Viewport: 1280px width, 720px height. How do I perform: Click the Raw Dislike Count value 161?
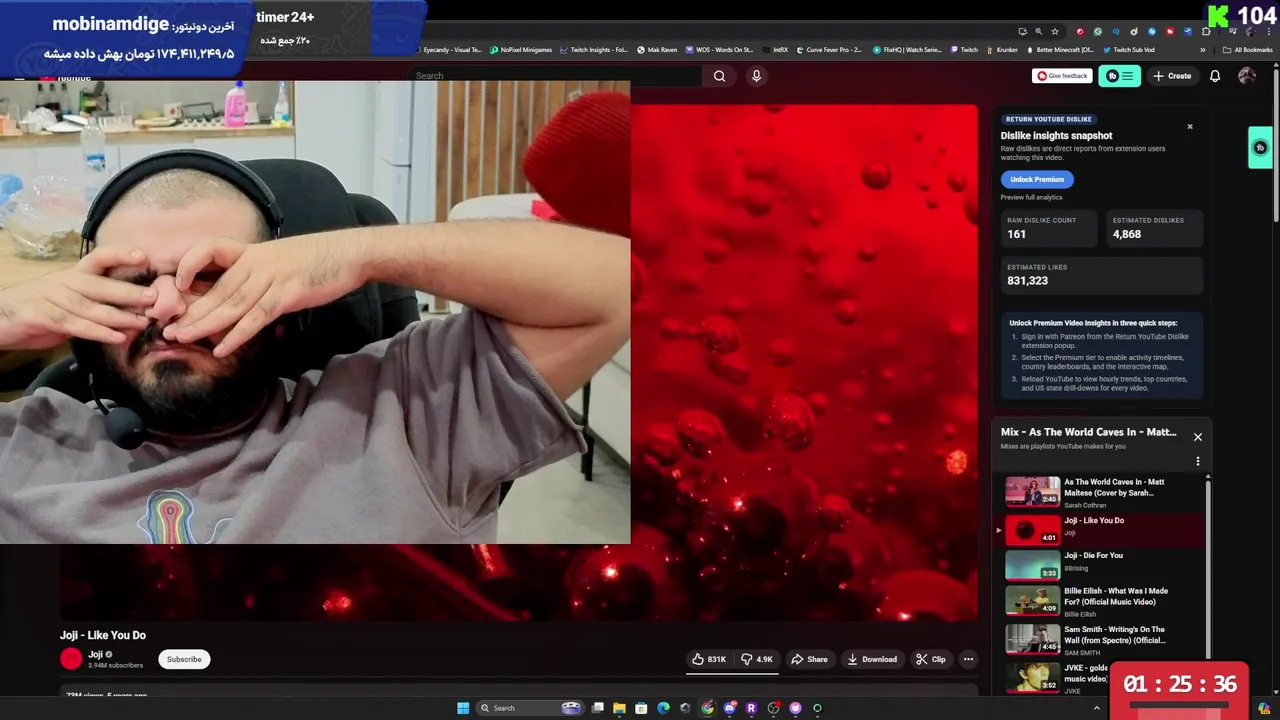1016,234
